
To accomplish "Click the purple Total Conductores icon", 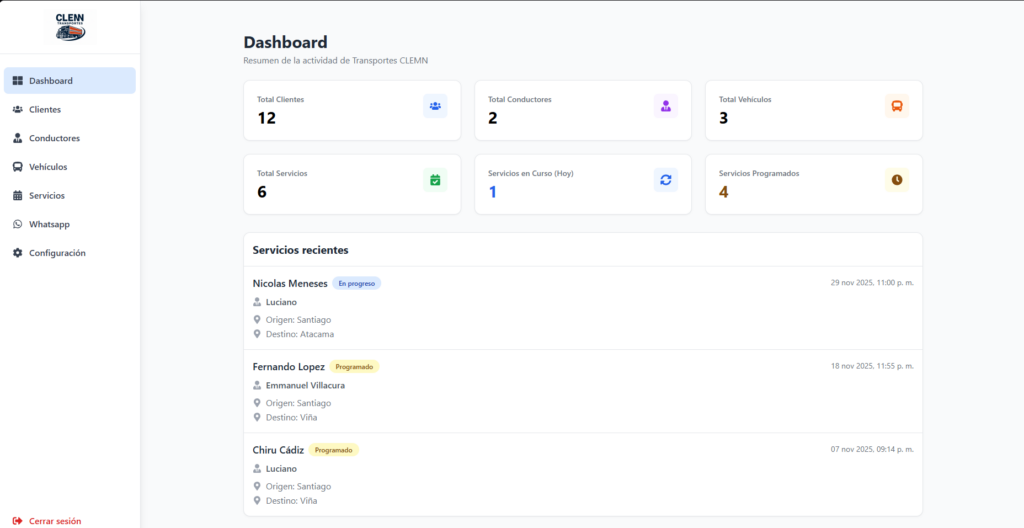I will click(x=666, y=106).
